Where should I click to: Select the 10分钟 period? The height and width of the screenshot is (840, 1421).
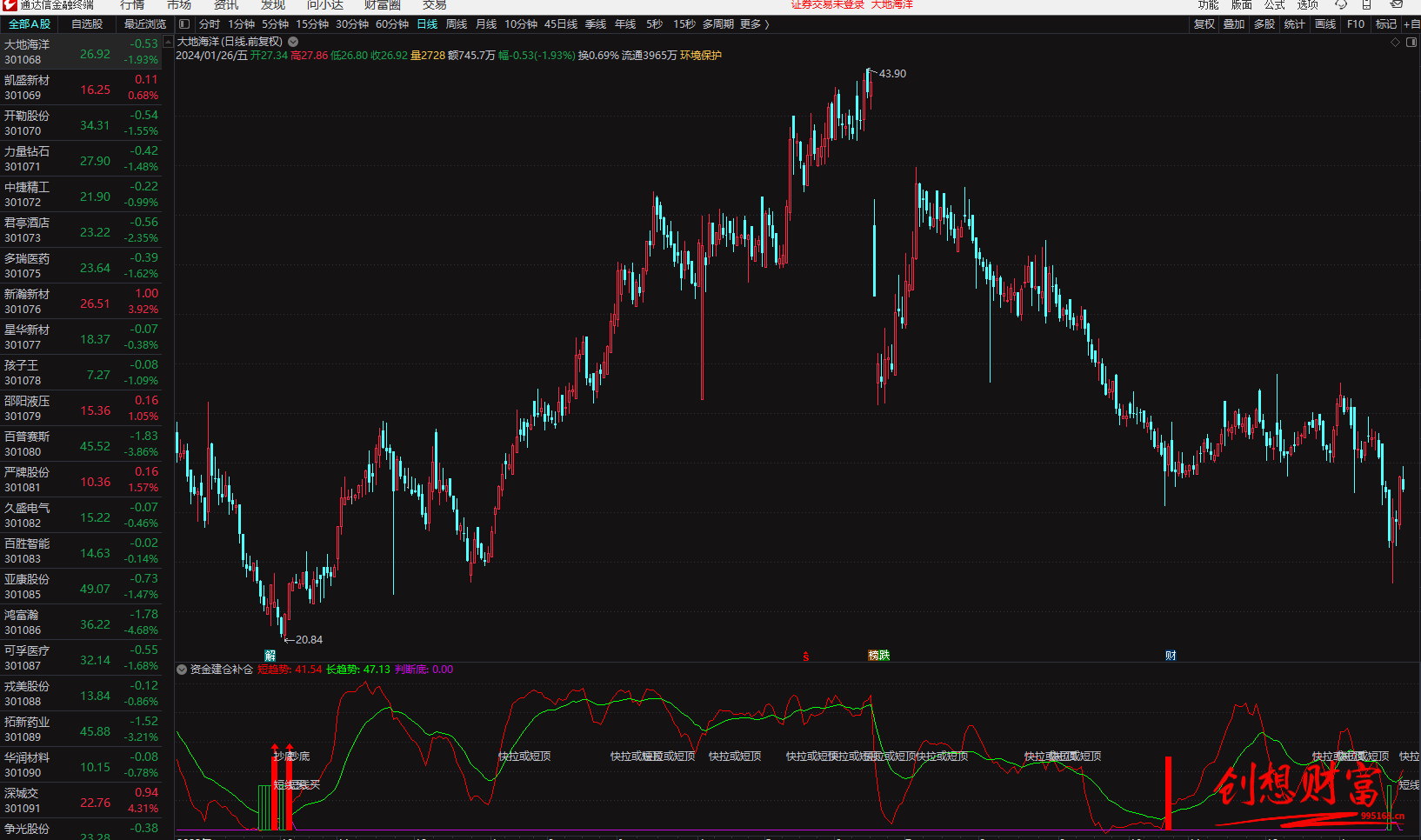[x=521, y=24]
